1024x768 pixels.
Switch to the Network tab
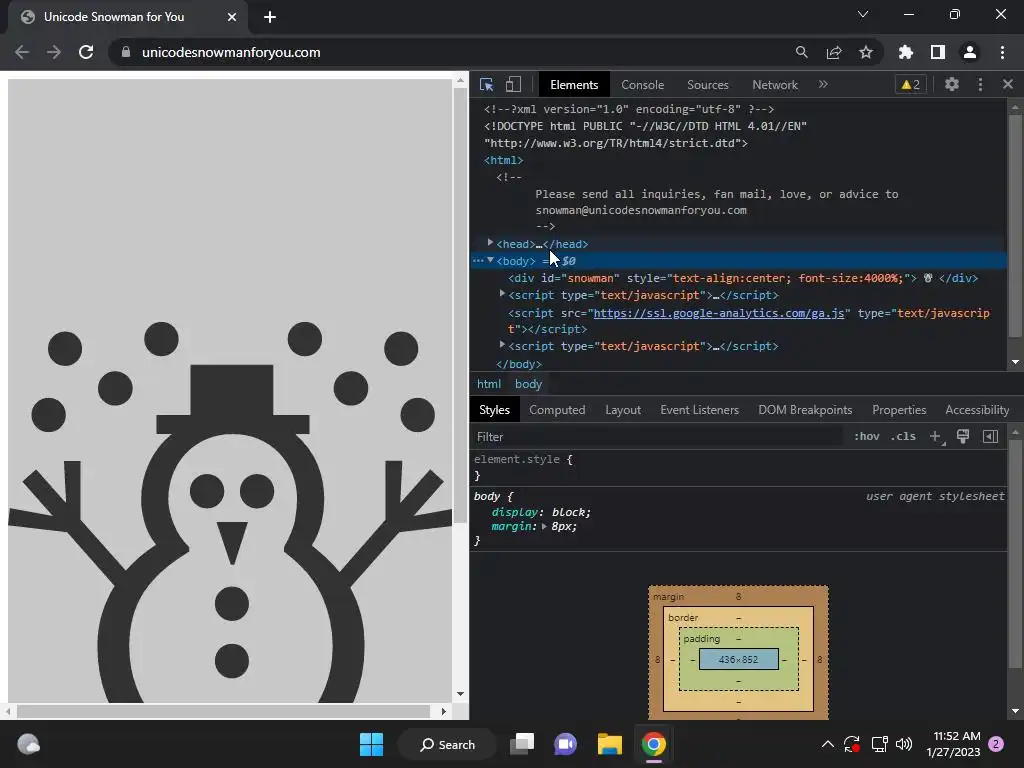tap(775, 85)
